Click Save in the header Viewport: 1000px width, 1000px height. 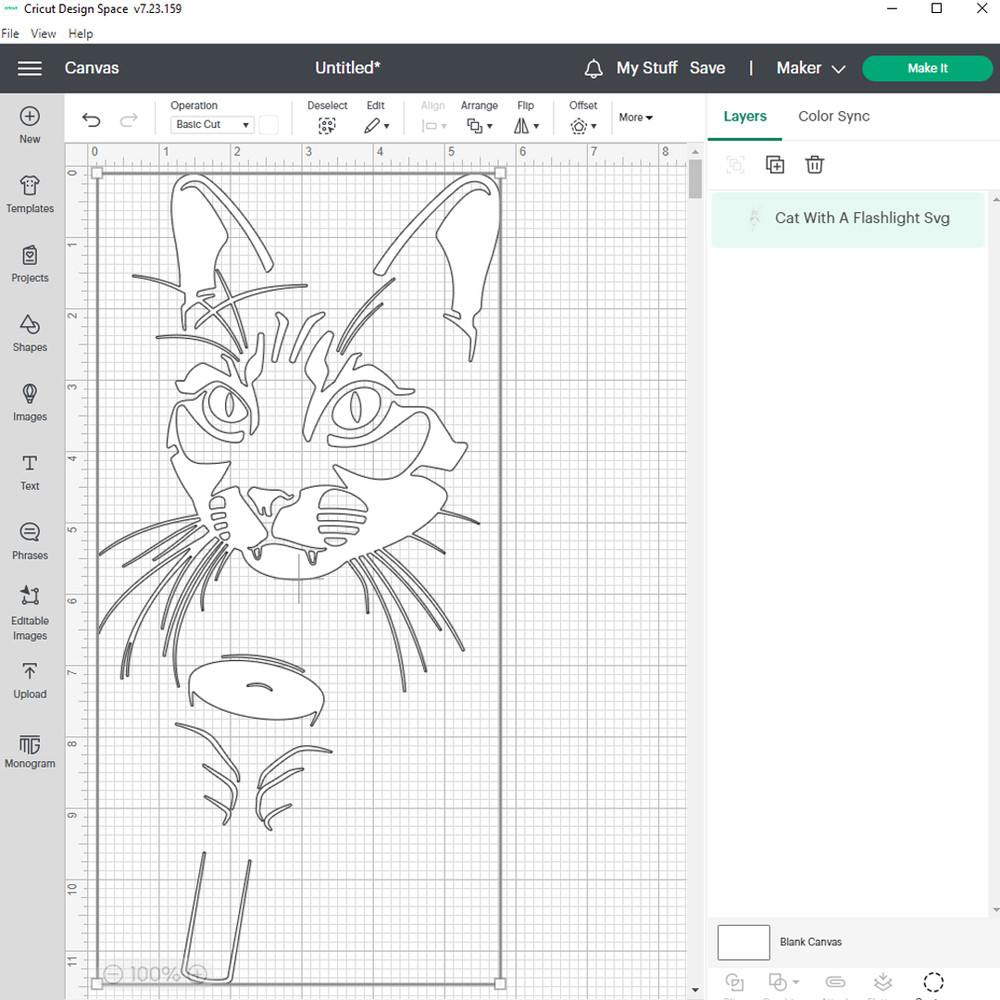[707, 68]
